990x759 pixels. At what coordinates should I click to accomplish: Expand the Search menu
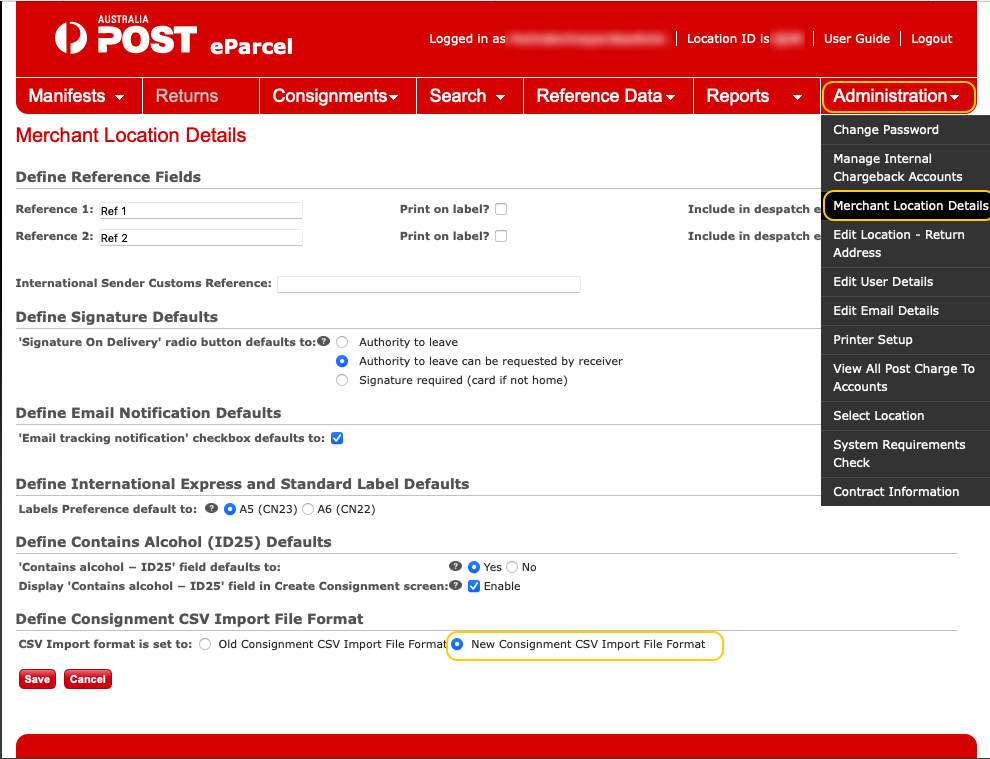point(470,96)
